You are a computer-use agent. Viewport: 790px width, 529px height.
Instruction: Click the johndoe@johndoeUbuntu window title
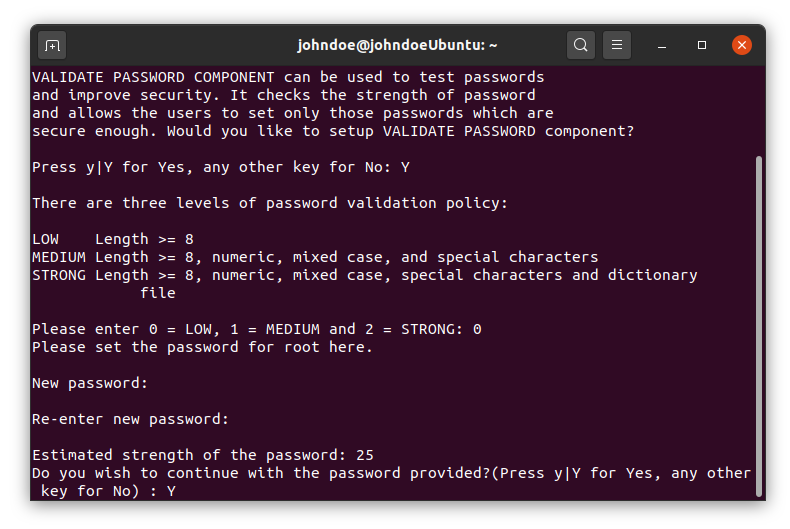coord(397,45)
